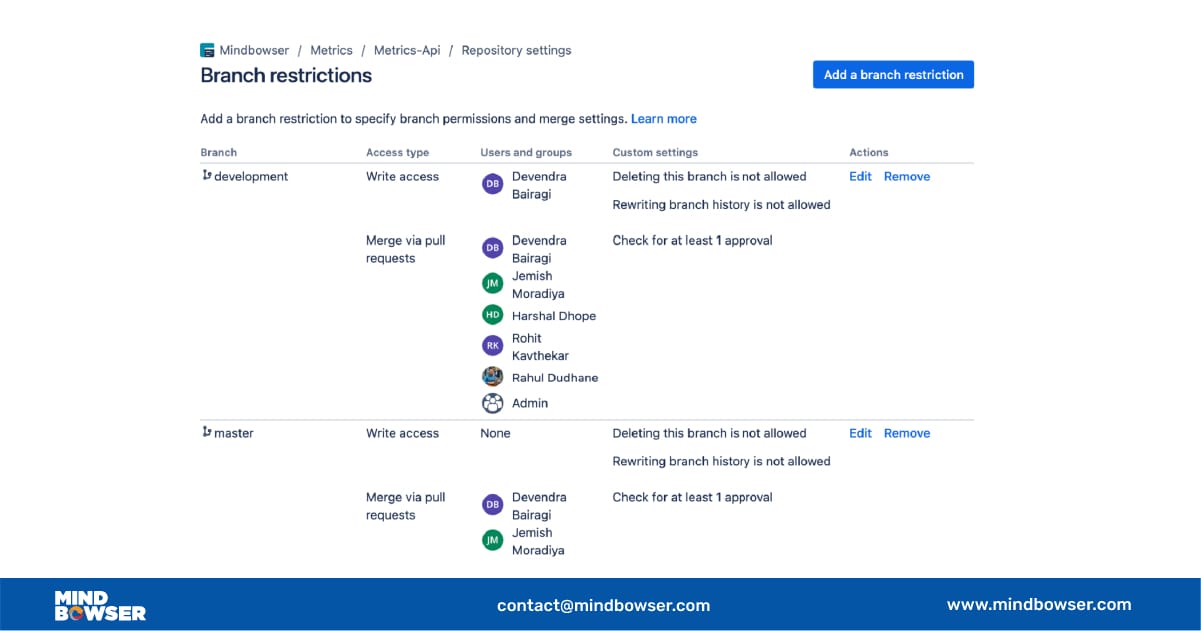Click Rahul Dudhane's profile photo avatar
The width and height of the screenshot is (1201, 631).
[x=492, y=377]
